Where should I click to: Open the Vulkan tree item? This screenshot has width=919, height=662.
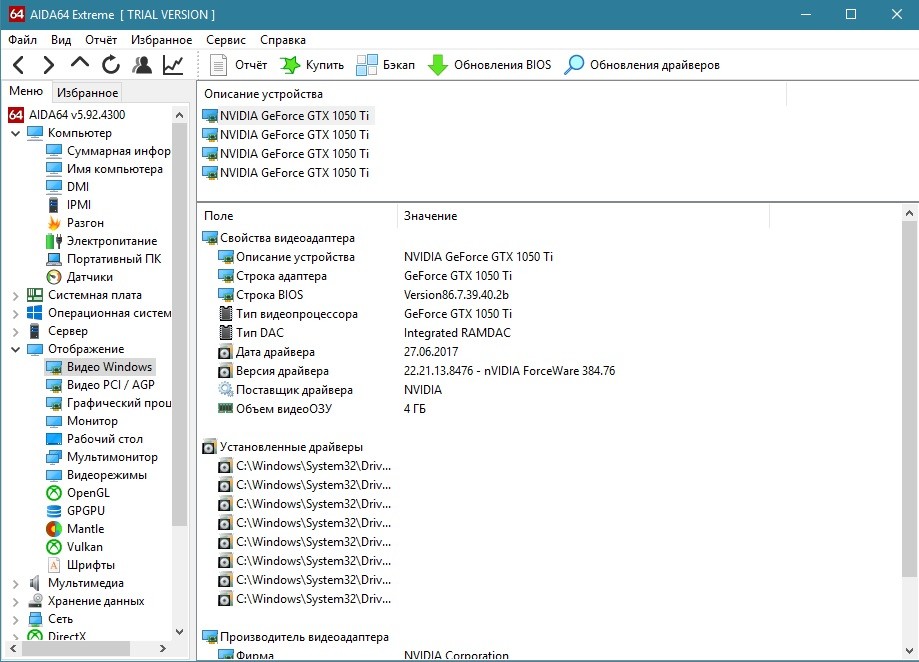[x=74, y=547]
